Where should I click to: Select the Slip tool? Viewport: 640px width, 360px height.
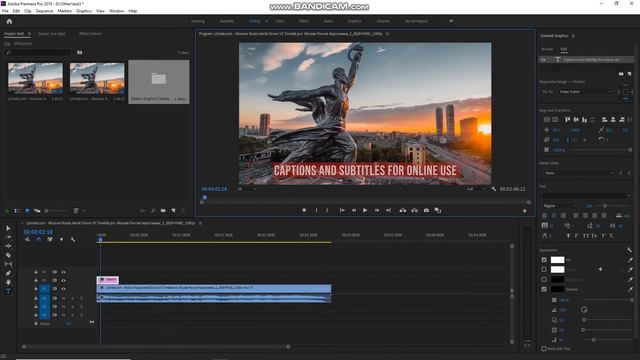[8, 264]
